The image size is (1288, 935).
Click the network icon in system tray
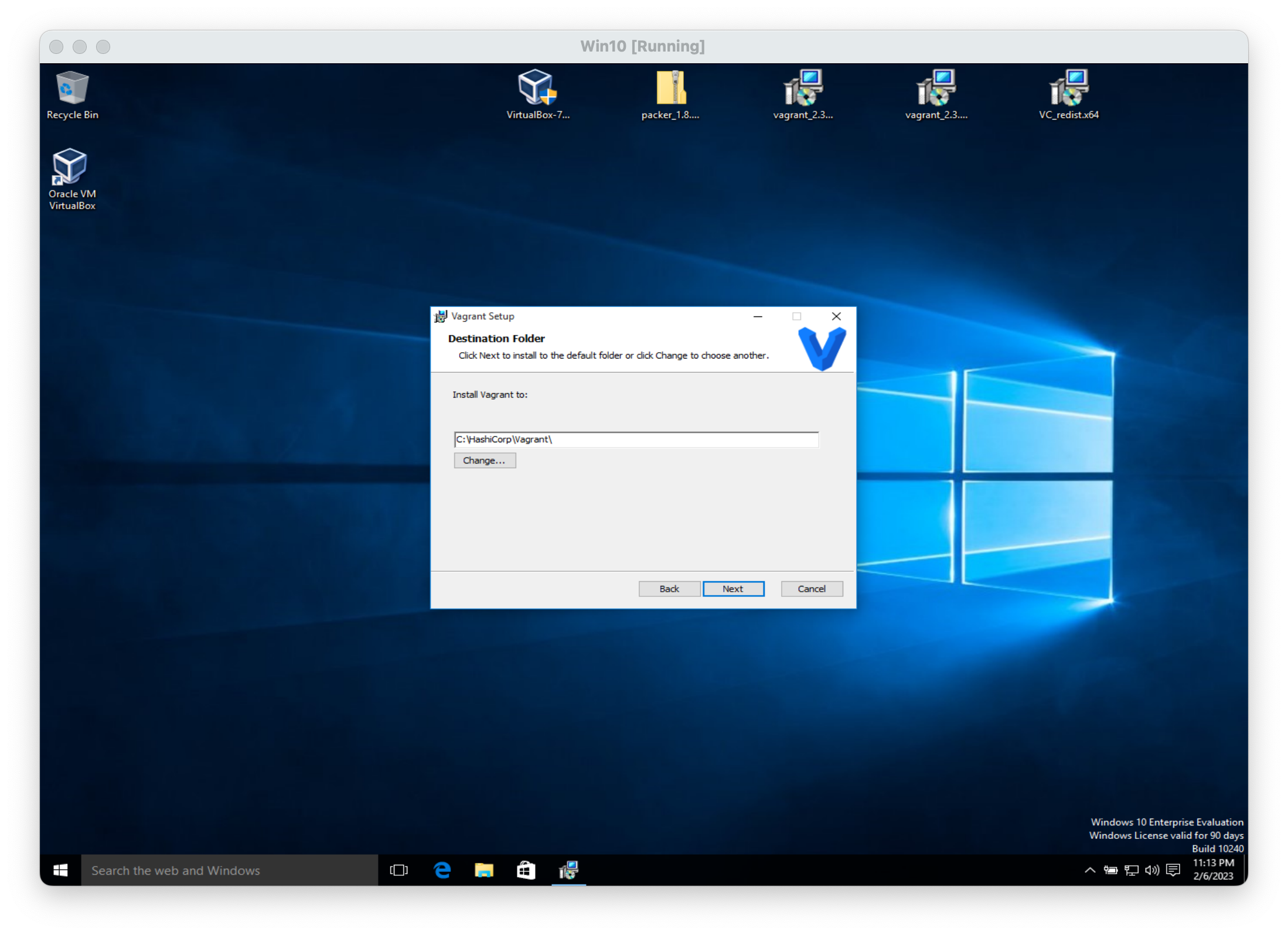tap(1132, 870)
